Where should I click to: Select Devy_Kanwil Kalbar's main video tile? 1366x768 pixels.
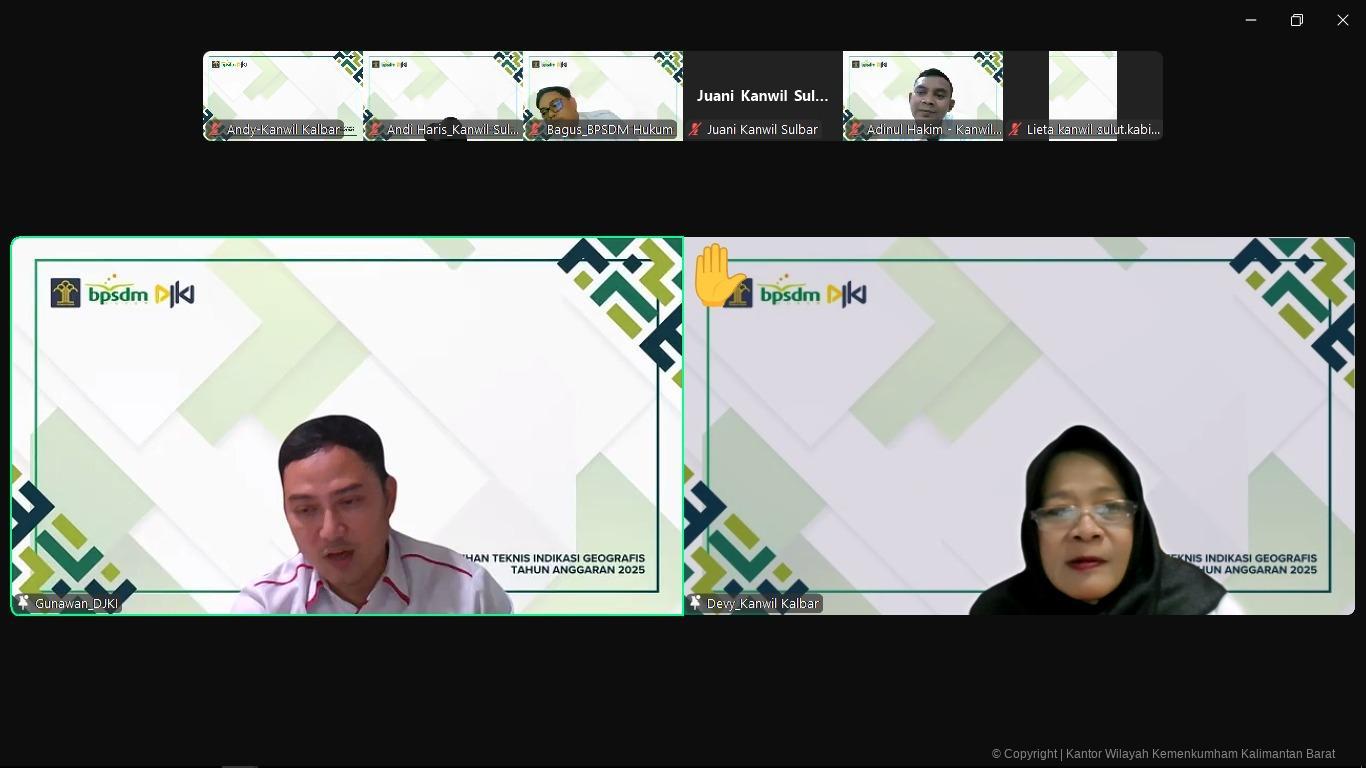[x=1019, y=425]
